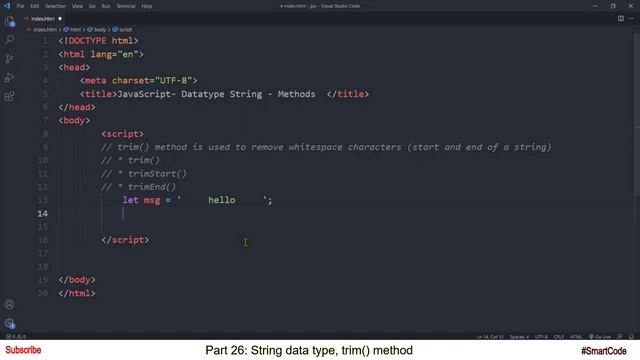Click Spaces: 4 indentation setting

pyautogui.click(x=519, y=337)
